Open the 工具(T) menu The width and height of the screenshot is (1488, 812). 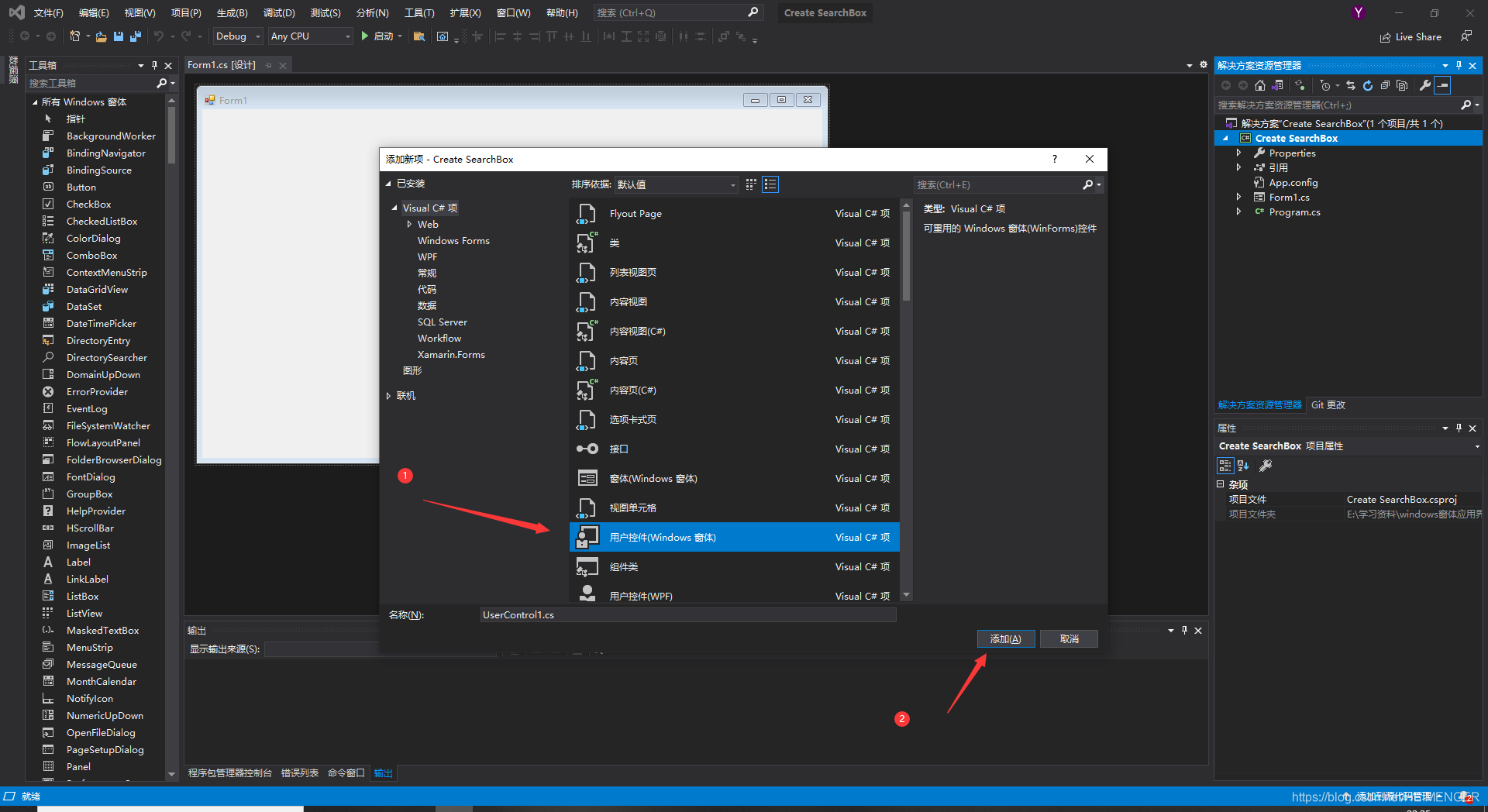click(x=419, y=13)
